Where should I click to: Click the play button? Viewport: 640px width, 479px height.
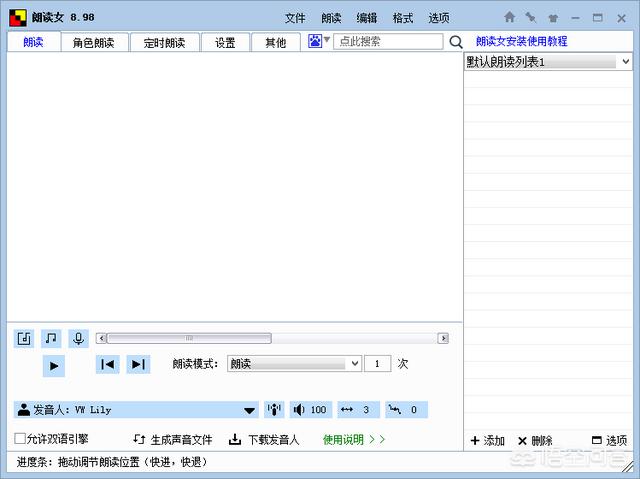tap(54, 366)
